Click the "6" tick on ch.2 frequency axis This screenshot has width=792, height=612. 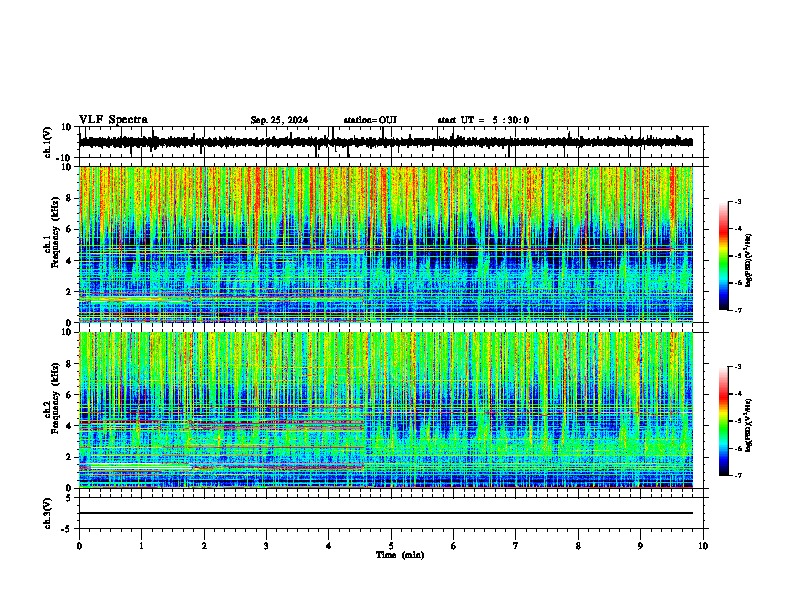tap(70, 394)
